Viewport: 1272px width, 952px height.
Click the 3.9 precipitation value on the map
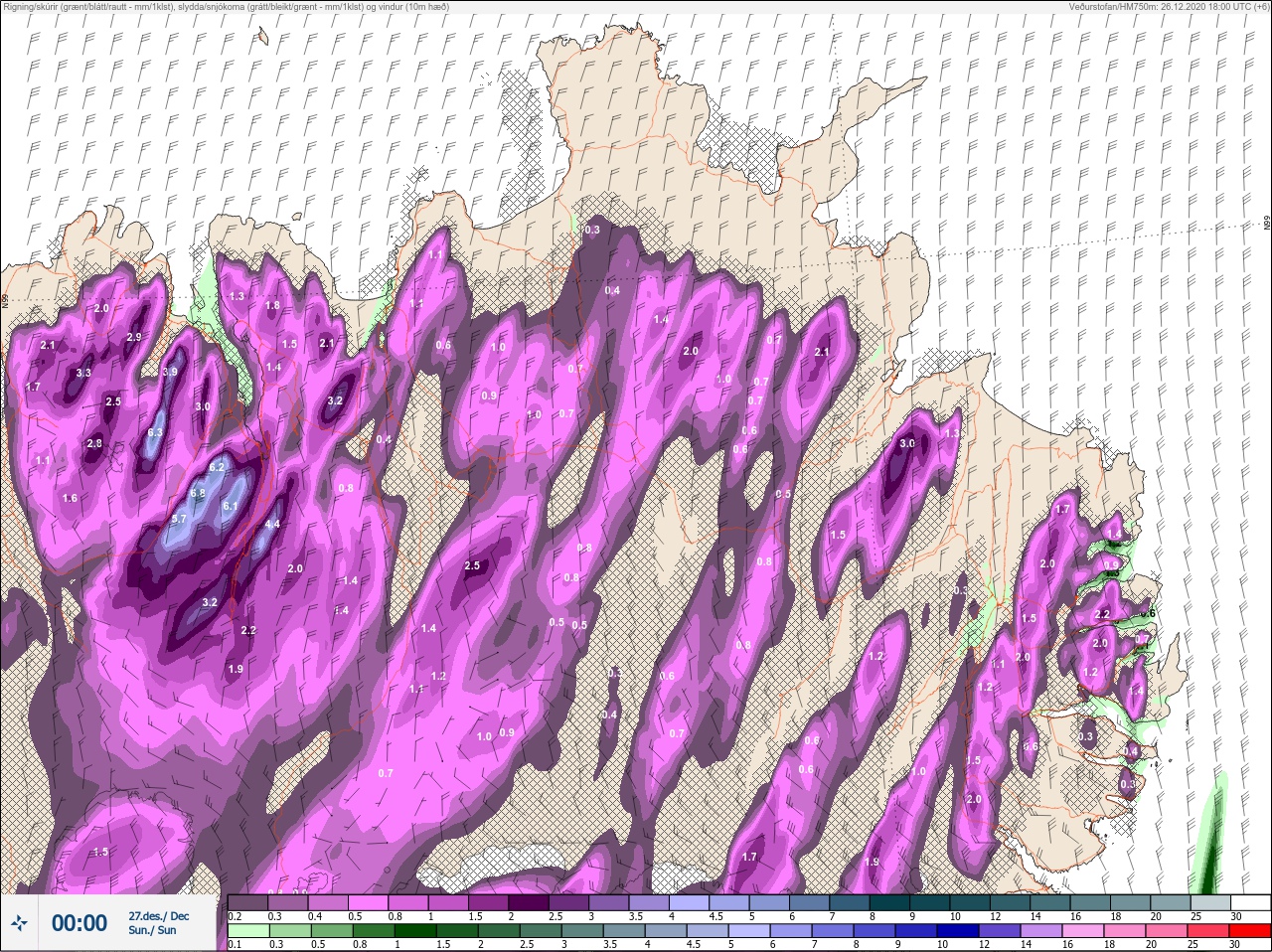coord(170,373)
